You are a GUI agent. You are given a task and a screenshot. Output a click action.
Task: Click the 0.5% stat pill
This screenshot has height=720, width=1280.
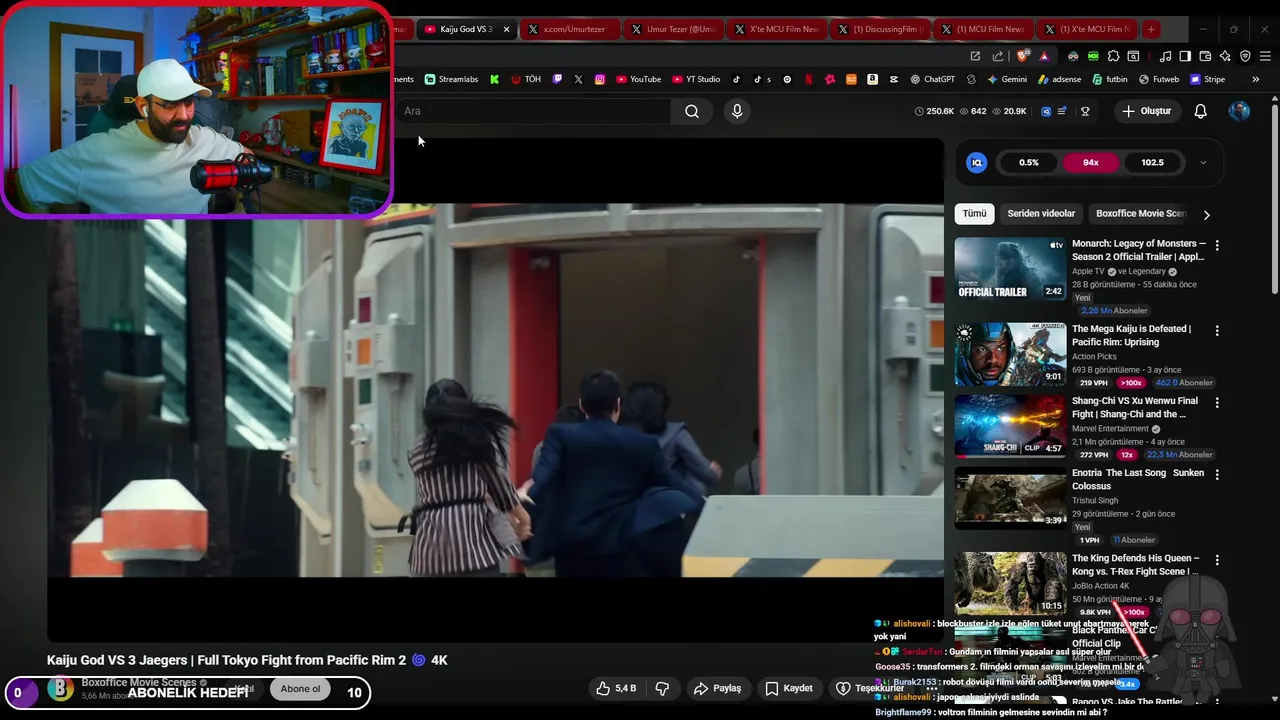click(x=1029, y=162)
